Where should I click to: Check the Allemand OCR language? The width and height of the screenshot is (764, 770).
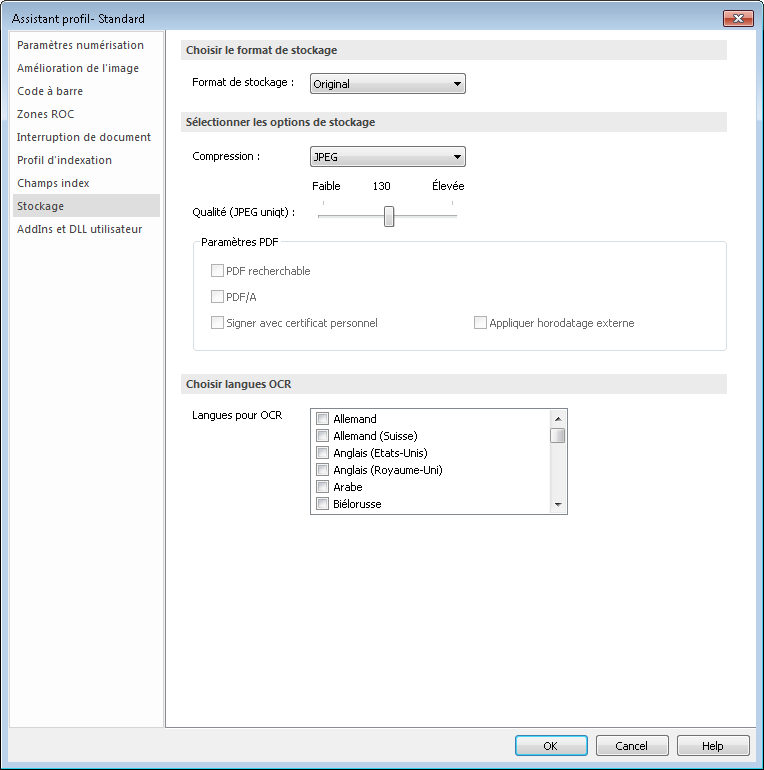point(322,419)
